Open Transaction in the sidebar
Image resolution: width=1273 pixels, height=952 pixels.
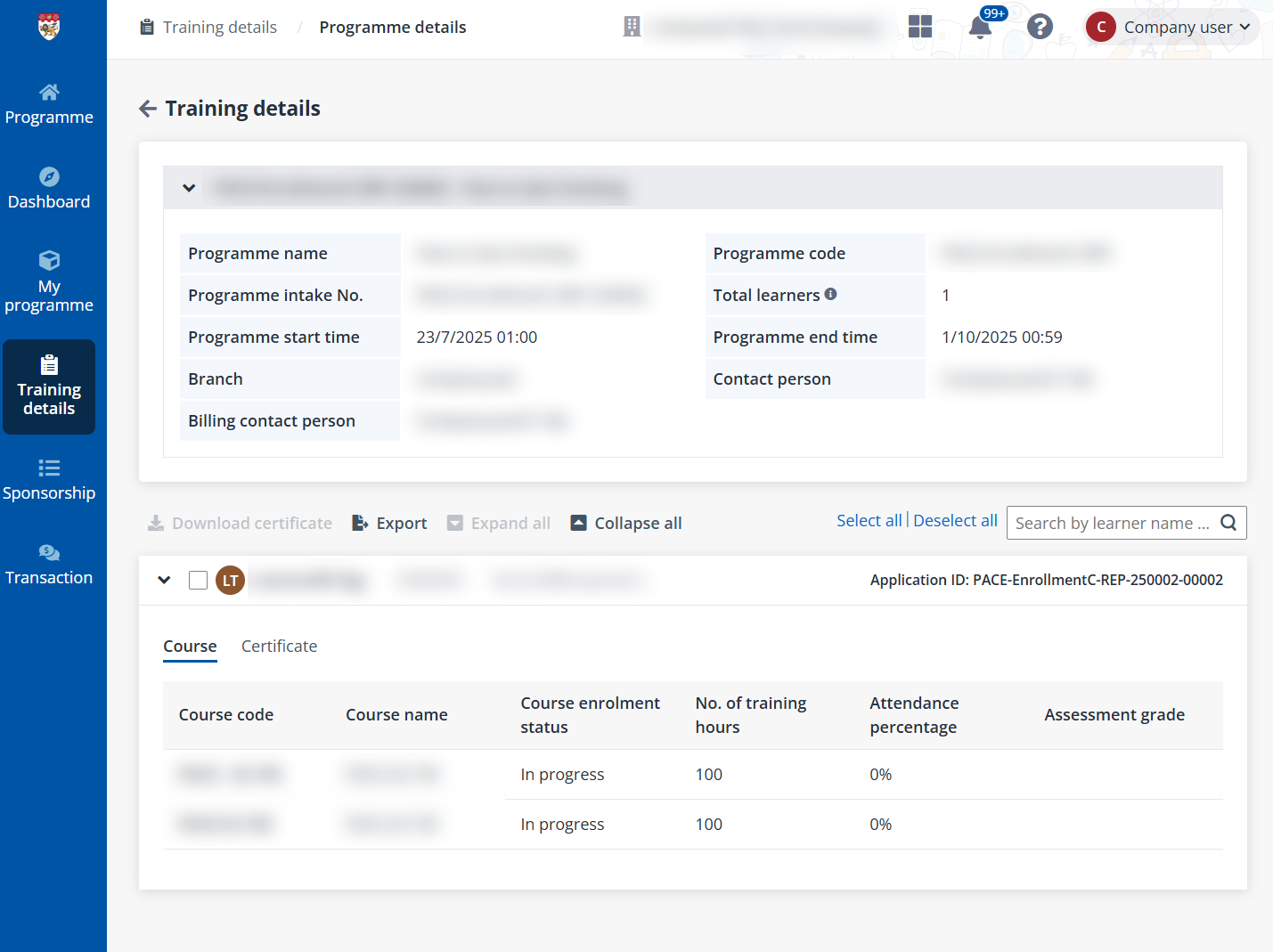tap(49, 566)
